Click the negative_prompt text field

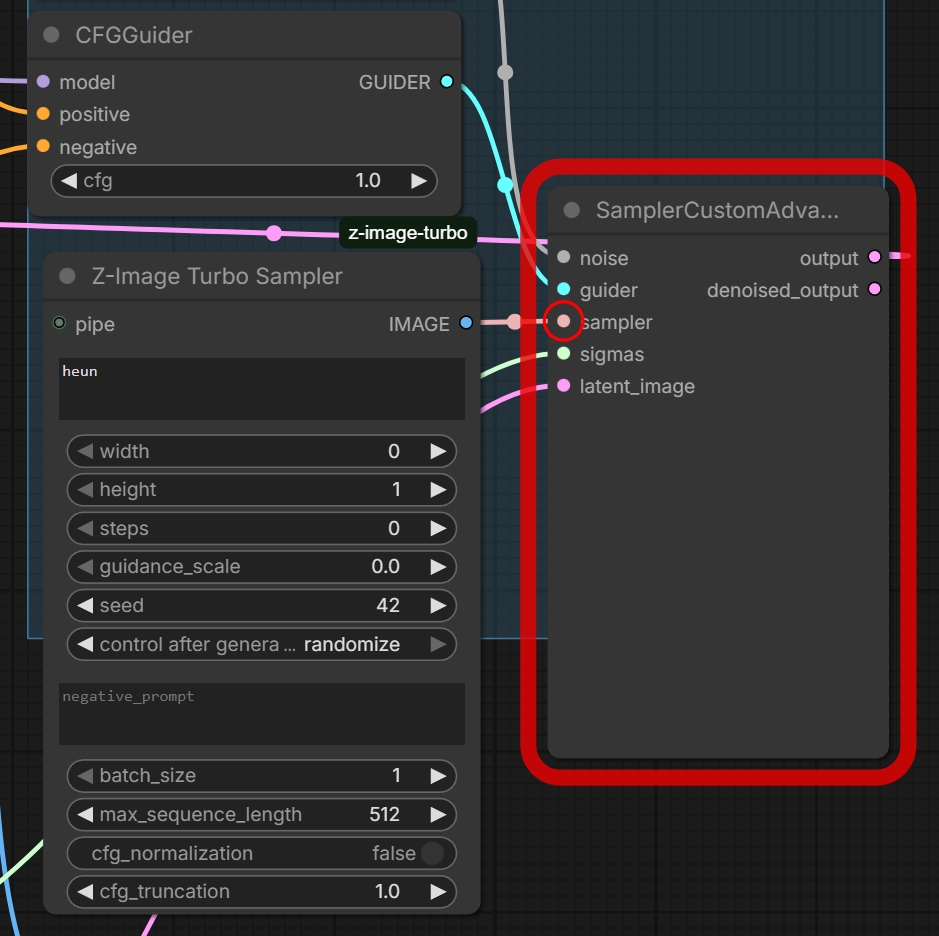[262, 714]
